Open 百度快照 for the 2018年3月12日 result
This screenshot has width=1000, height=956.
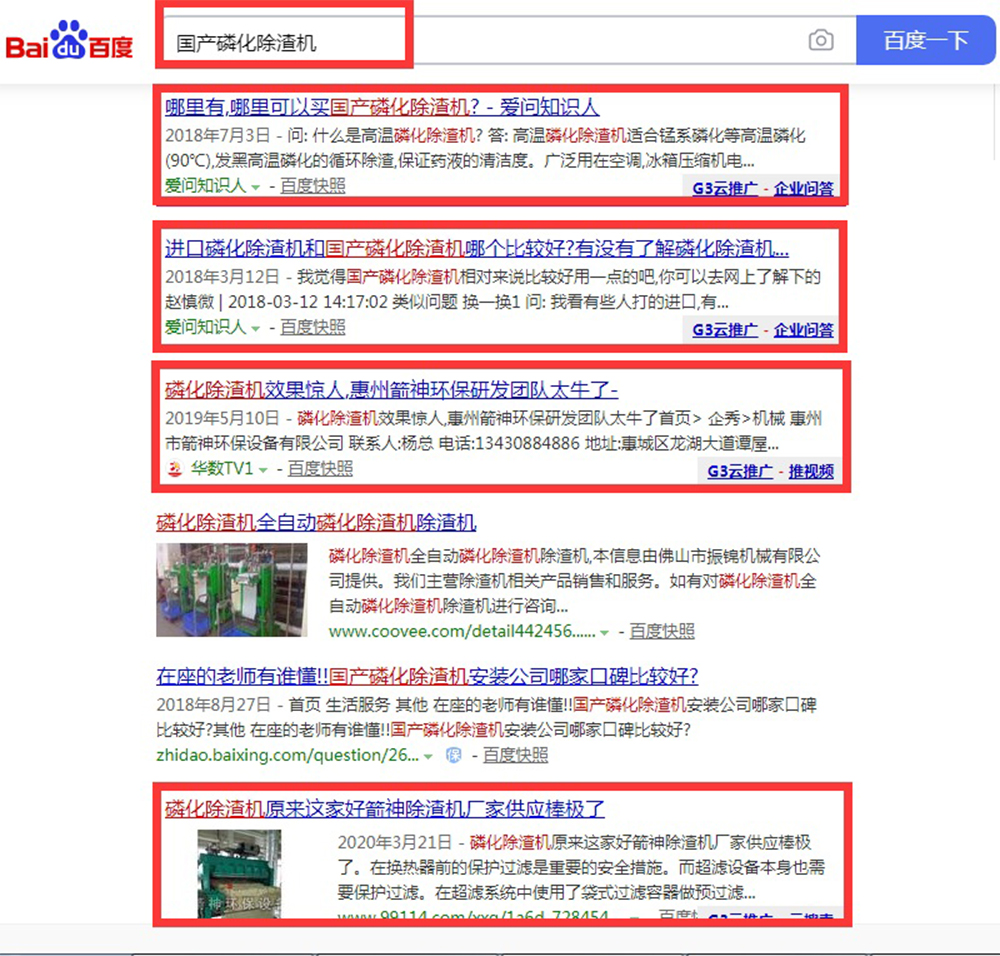pos(313,327)
